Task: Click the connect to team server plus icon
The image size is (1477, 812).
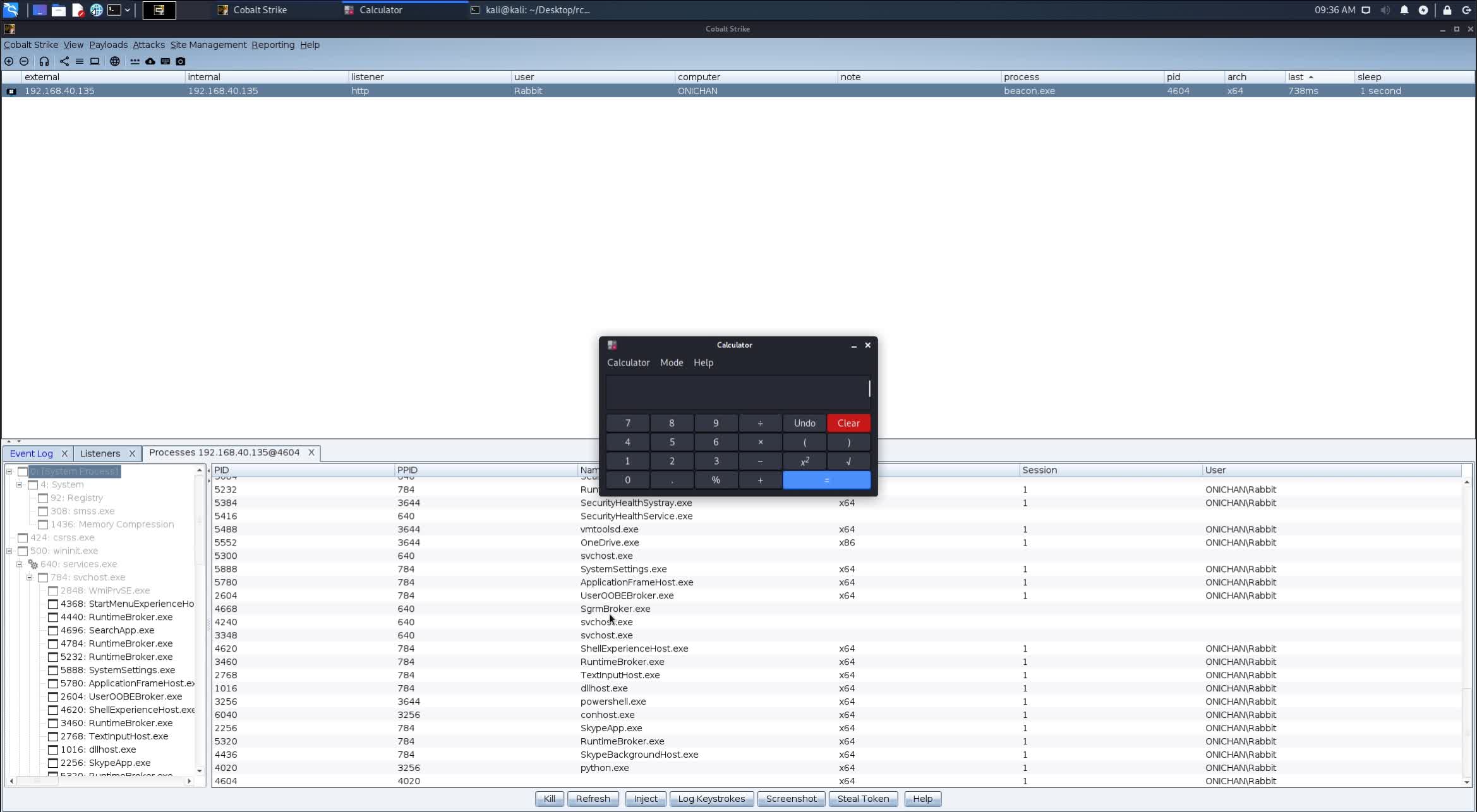Action: click(9, 61)
